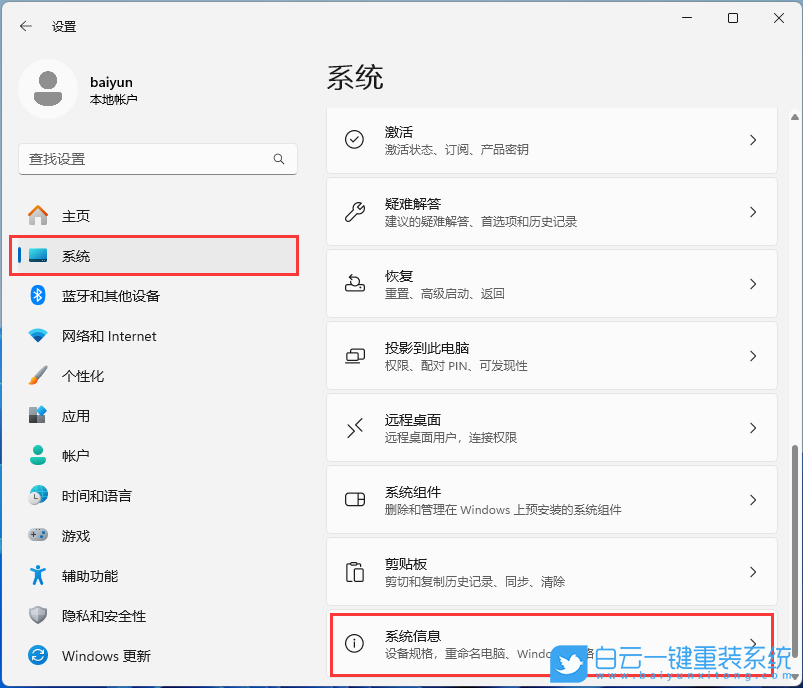Click the 系统组件 components icon

point(354,499)
